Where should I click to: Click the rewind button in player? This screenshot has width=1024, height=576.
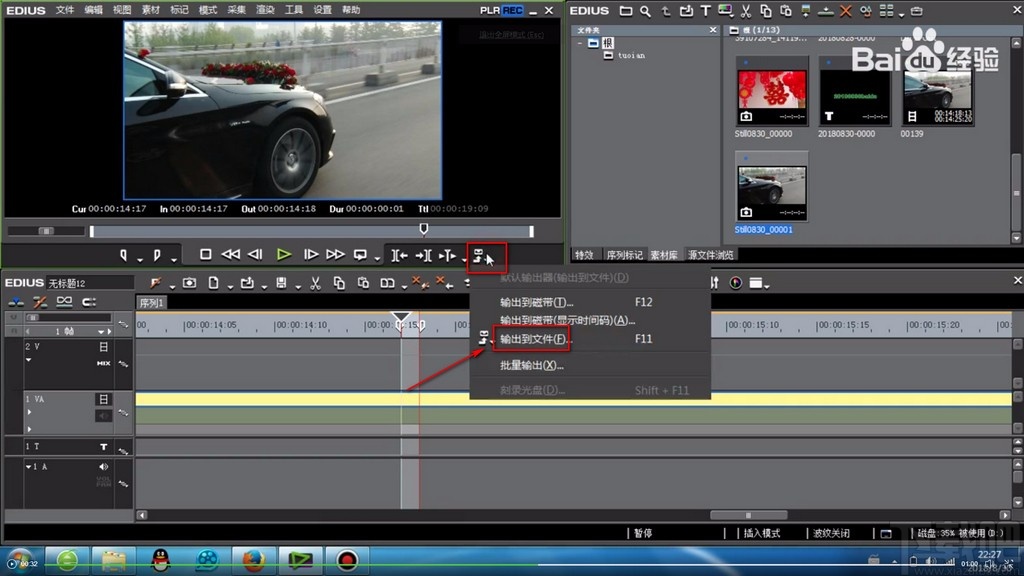[x=231, y=254]
